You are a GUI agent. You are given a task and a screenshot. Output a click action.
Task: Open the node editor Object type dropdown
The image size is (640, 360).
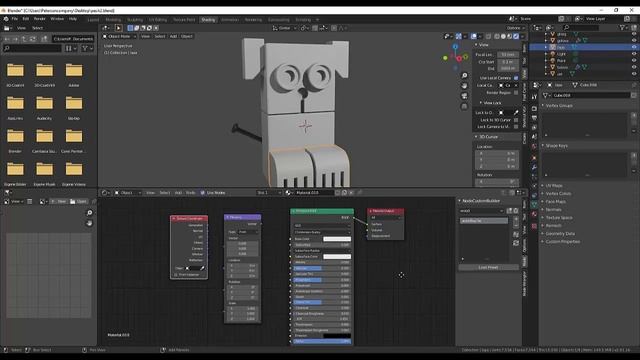(x=128, y=193)
